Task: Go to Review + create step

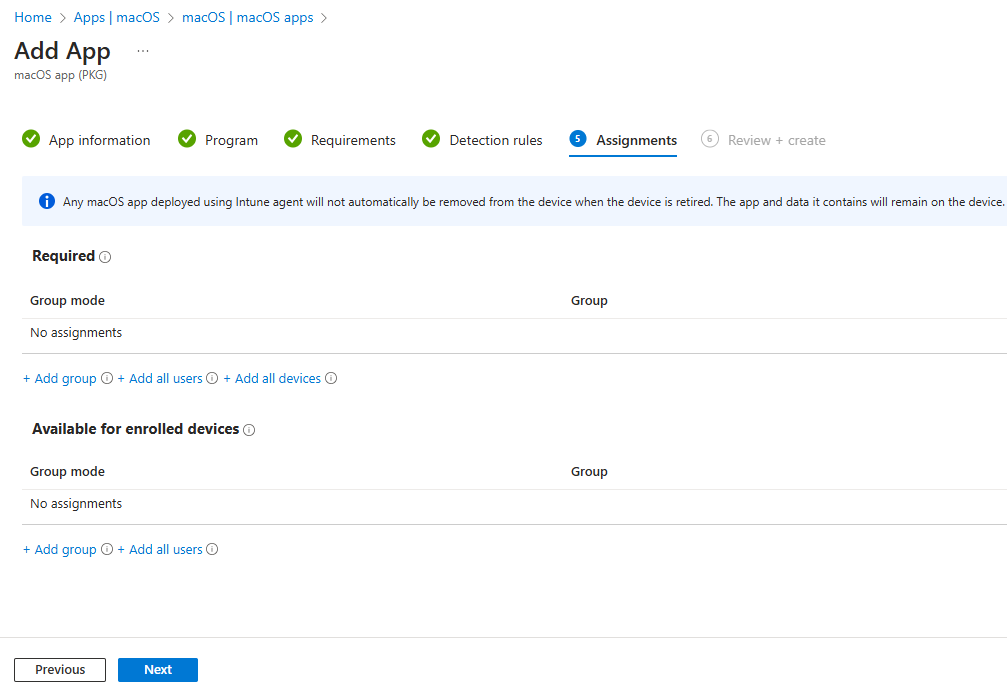Action: [776, 140]
